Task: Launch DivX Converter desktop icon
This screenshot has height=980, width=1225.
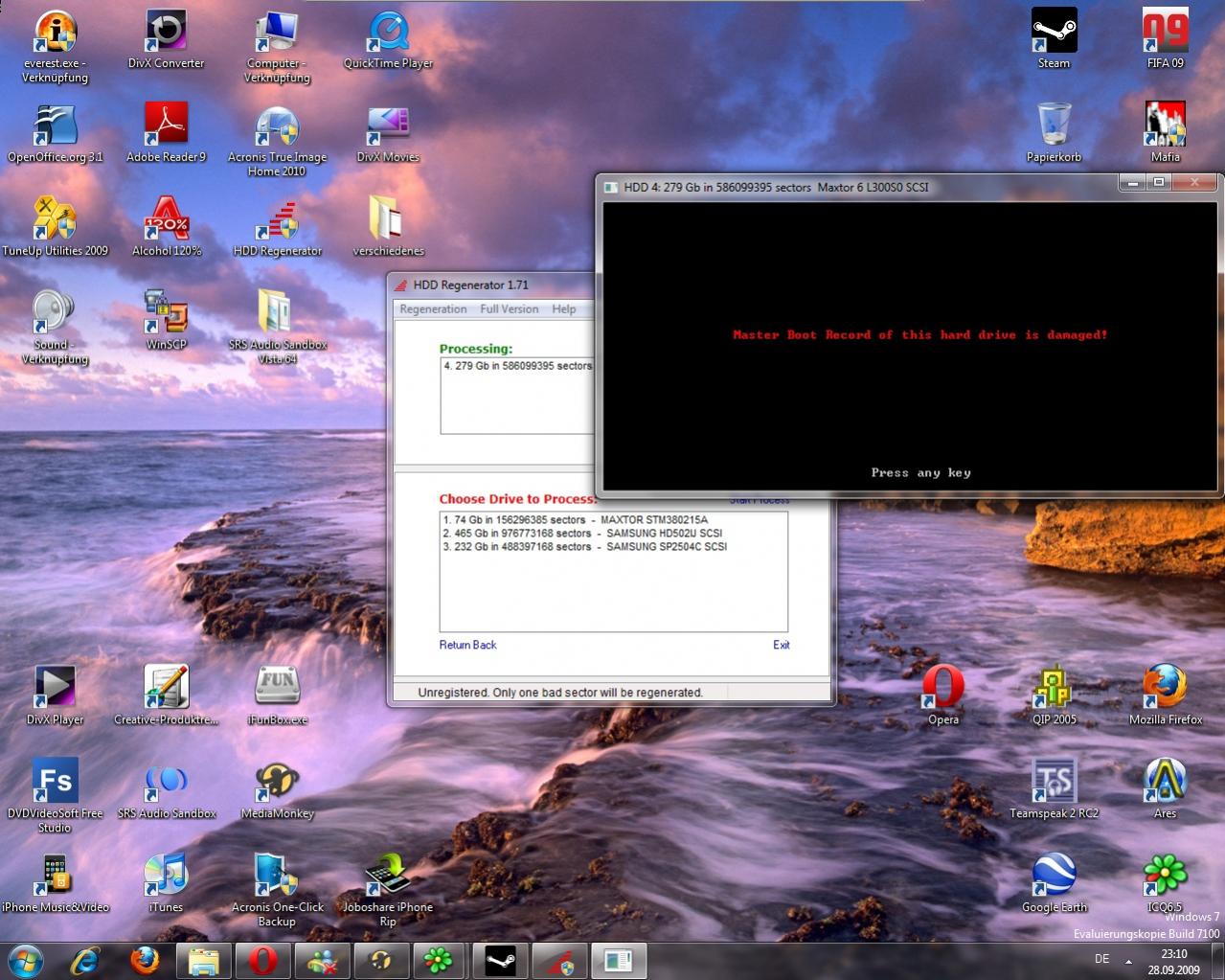Action: [166, 34]
